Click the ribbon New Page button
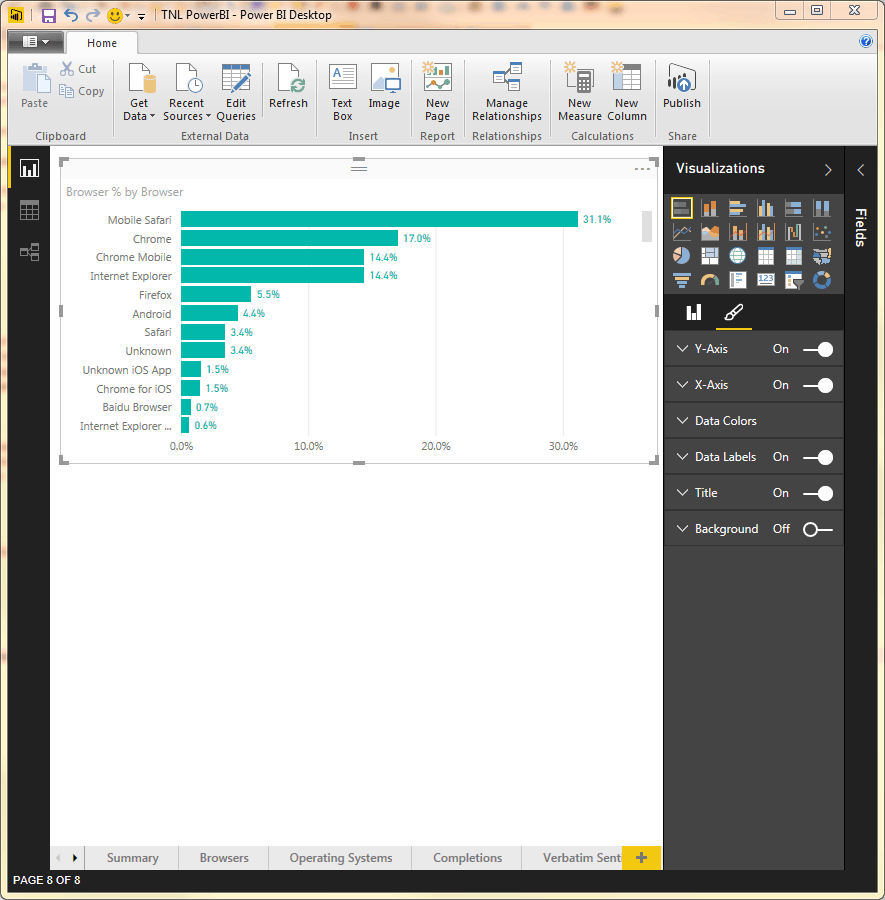Image resolution: width=885 pixels, height=900 pixels. click(437, 91)
